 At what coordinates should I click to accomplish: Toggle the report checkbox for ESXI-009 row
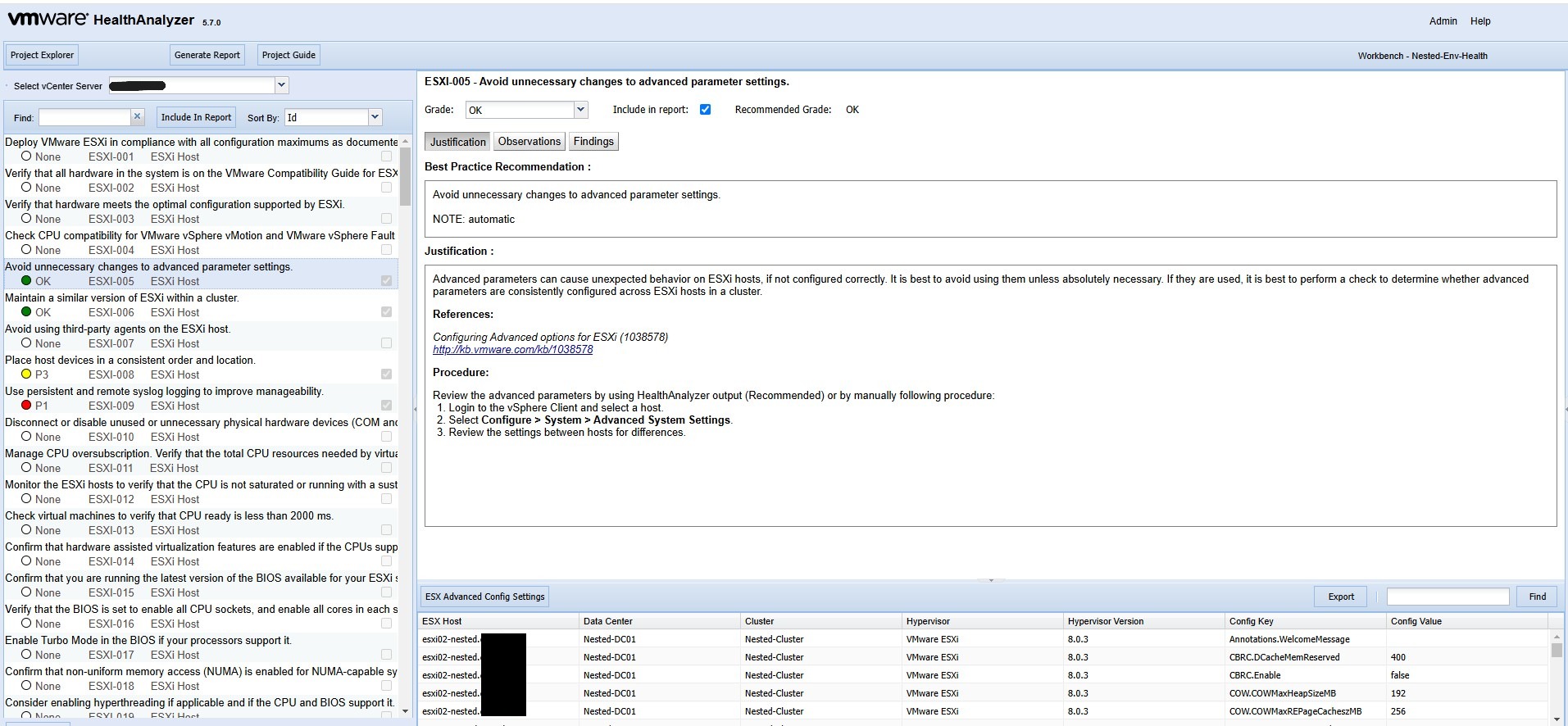pyautogui.click(x=386, y=406)
